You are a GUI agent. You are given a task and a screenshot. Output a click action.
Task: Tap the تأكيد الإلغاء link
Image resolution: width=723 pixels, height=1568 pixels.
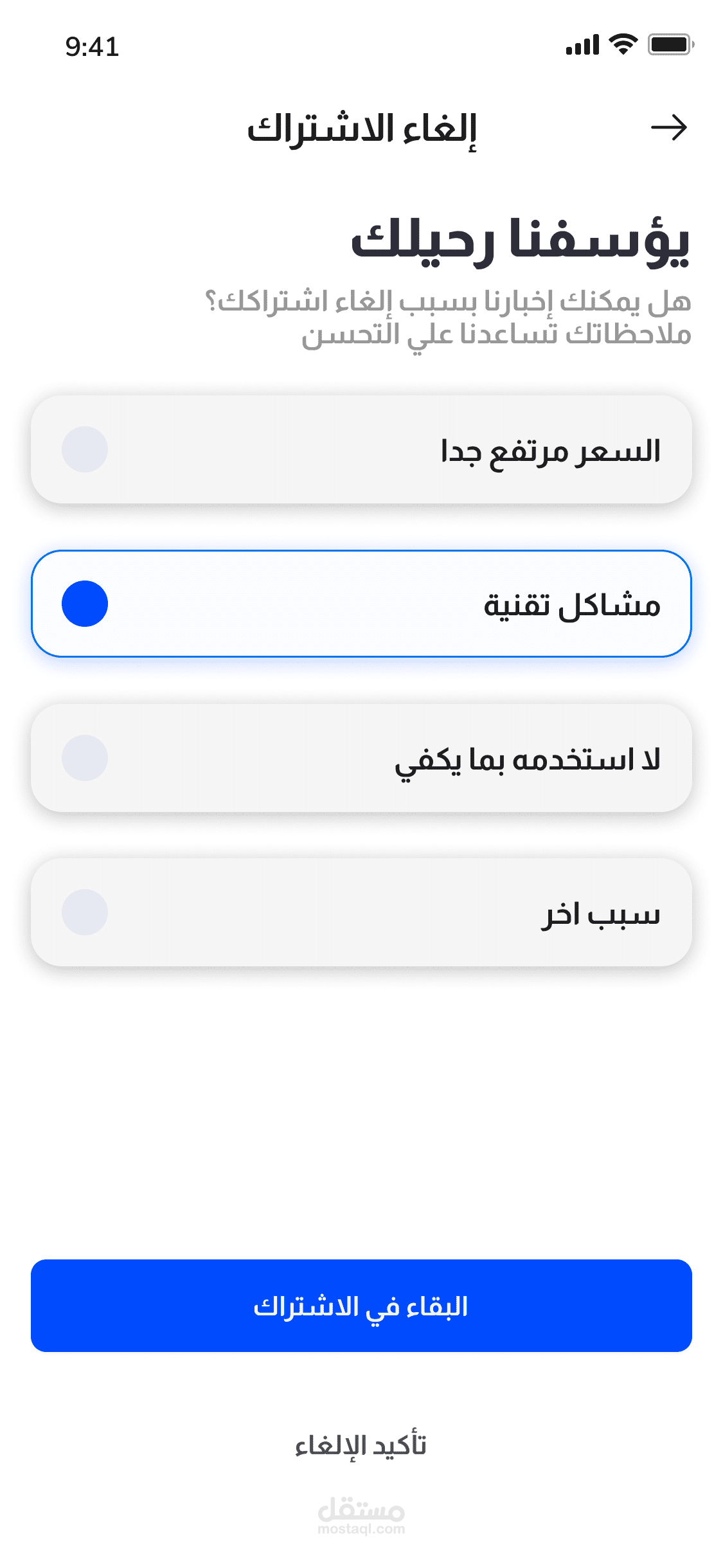tap(361, 1446)
